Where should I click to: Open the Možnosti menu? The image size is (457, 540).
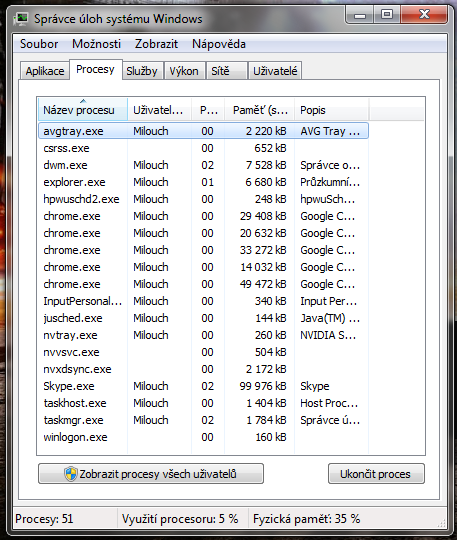96,44
